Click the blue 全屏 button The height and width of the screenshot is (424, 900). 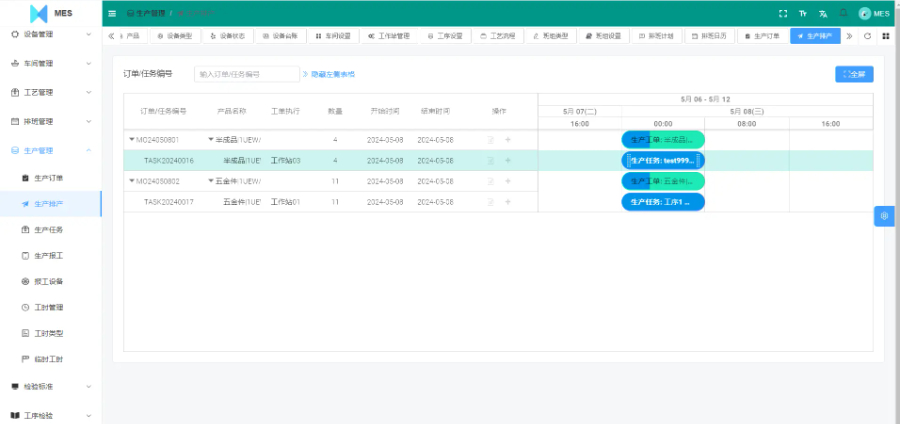point(854,74)
